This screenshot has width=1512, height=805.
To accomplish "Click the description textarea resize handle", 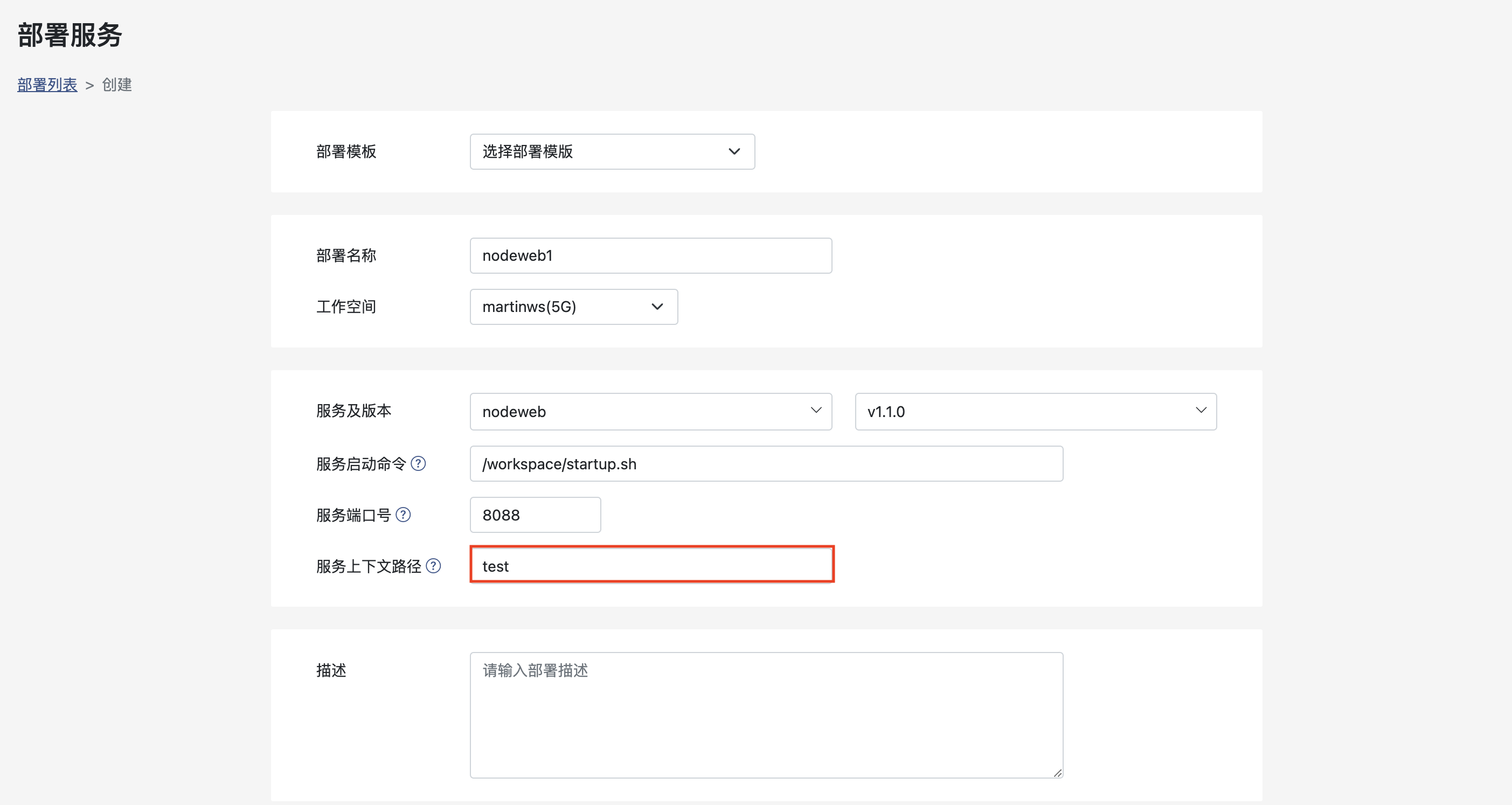I will (x=1057, y=772).
